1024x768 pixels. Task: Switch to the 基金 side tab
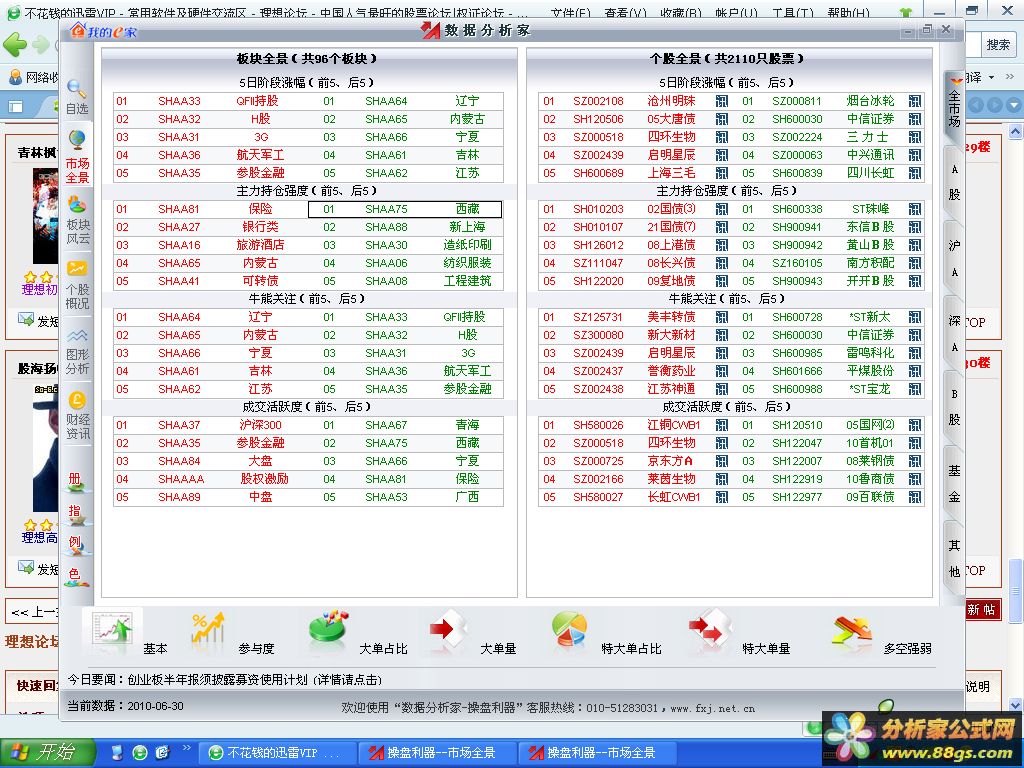954,483
